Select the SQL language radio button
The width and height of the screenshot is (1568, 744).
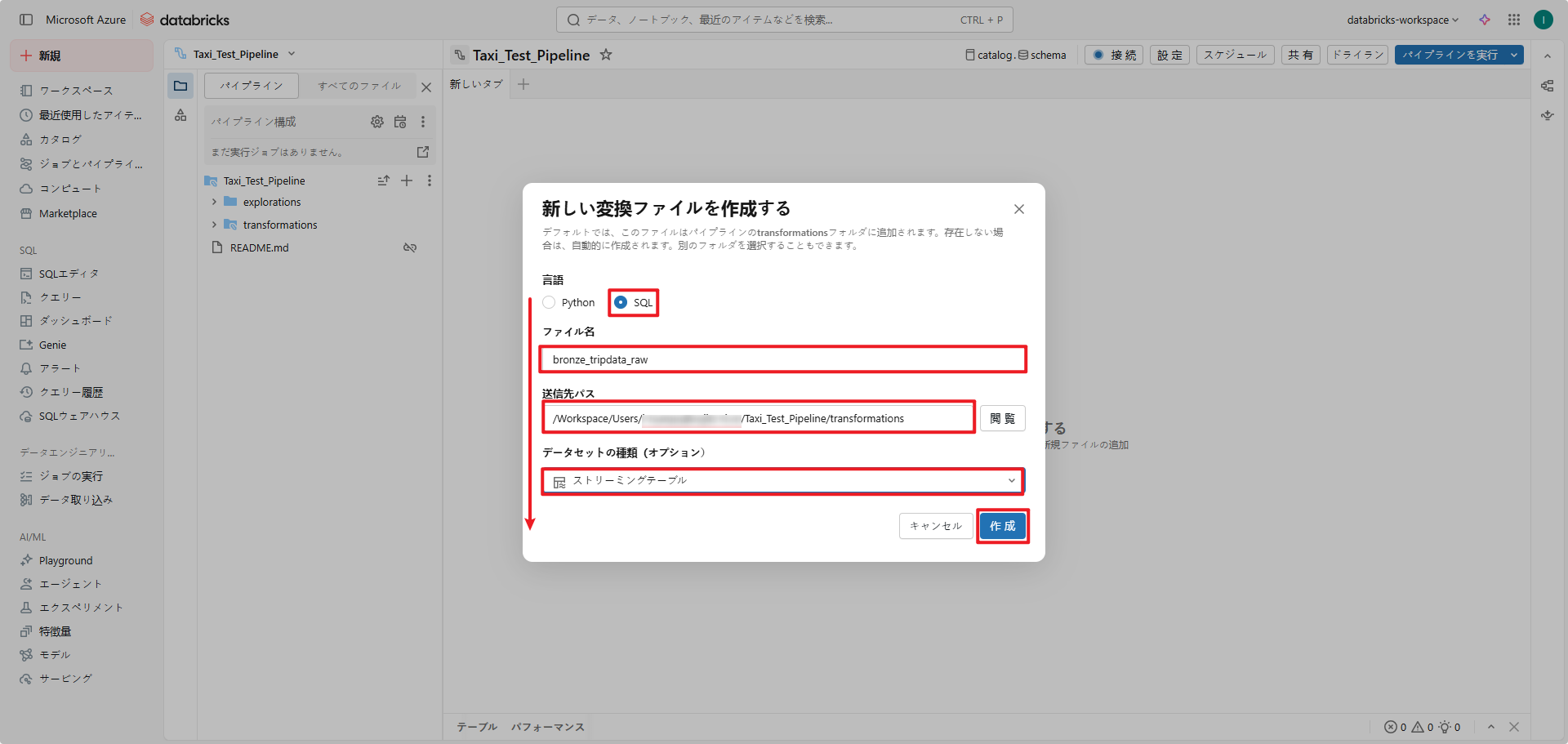621,302
